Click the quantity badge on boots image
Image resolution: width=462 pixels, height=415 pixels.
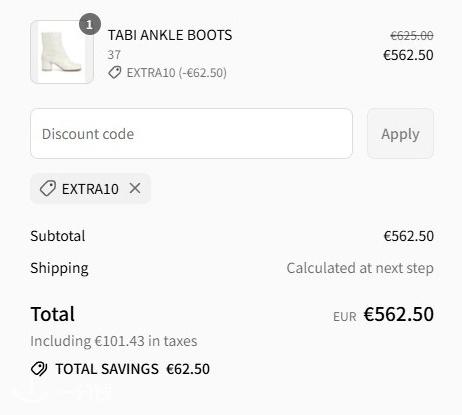pyautogui.click(x=90, y=24)
